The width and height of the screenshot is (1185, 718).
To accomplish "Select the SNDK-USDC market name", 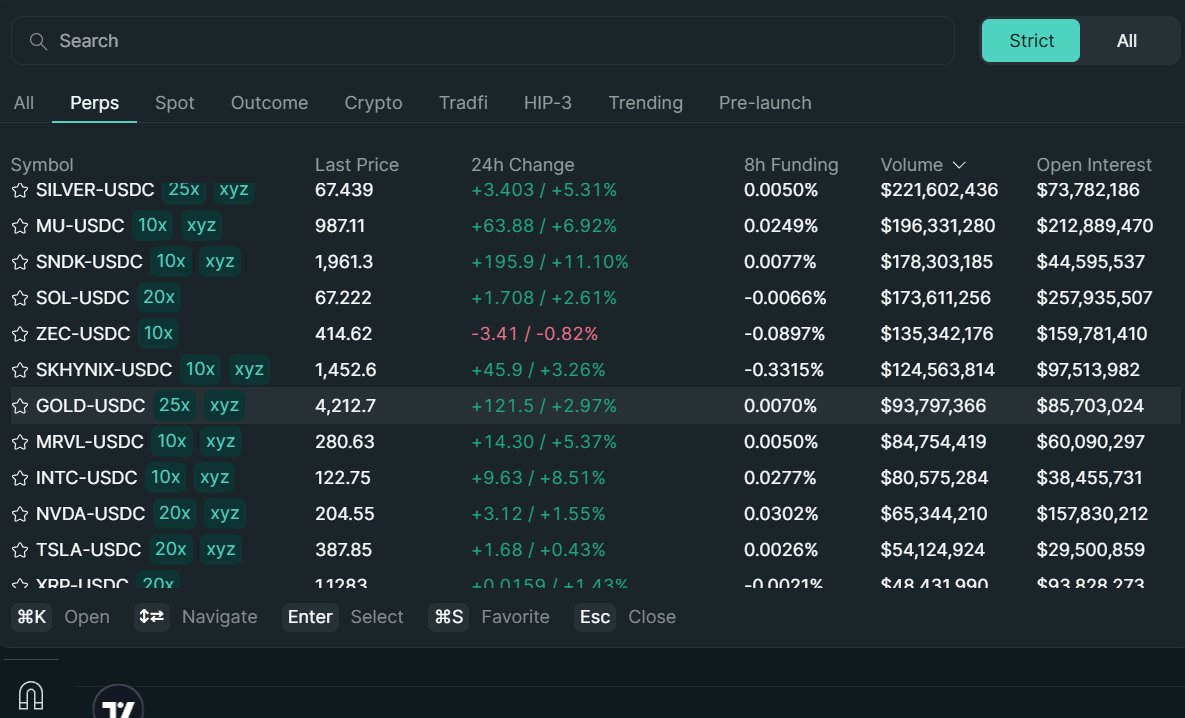I will pos(89,262).
